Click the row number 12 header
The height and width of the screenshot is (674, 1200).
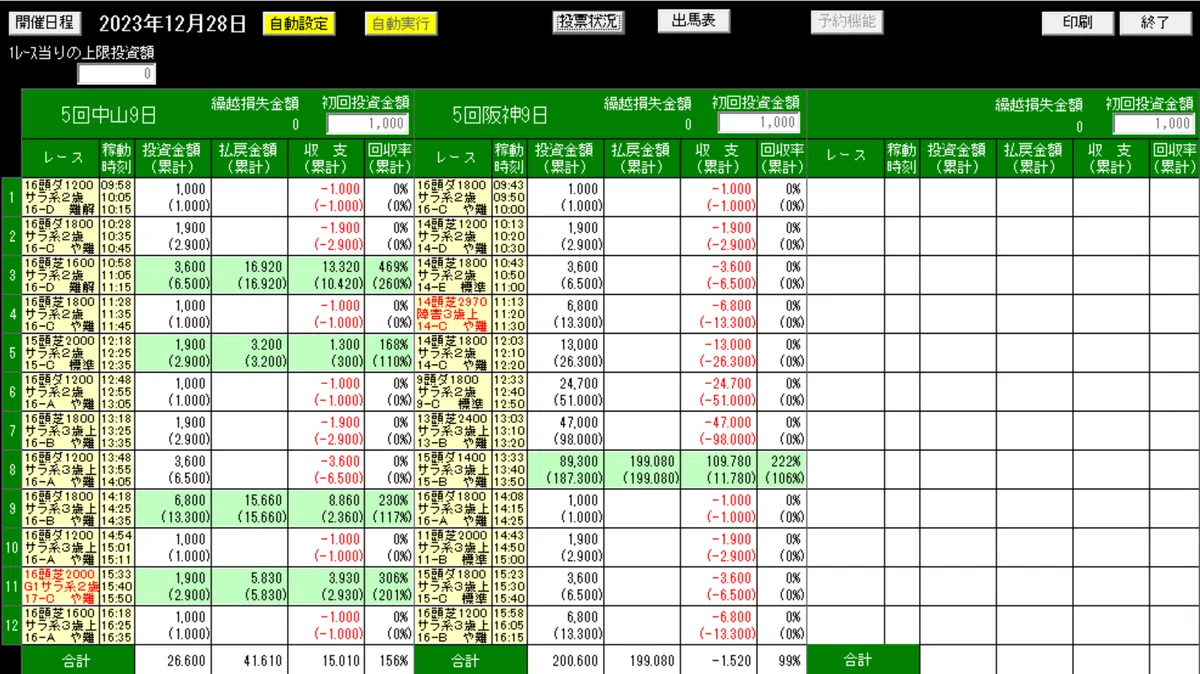tap(10, 624)
